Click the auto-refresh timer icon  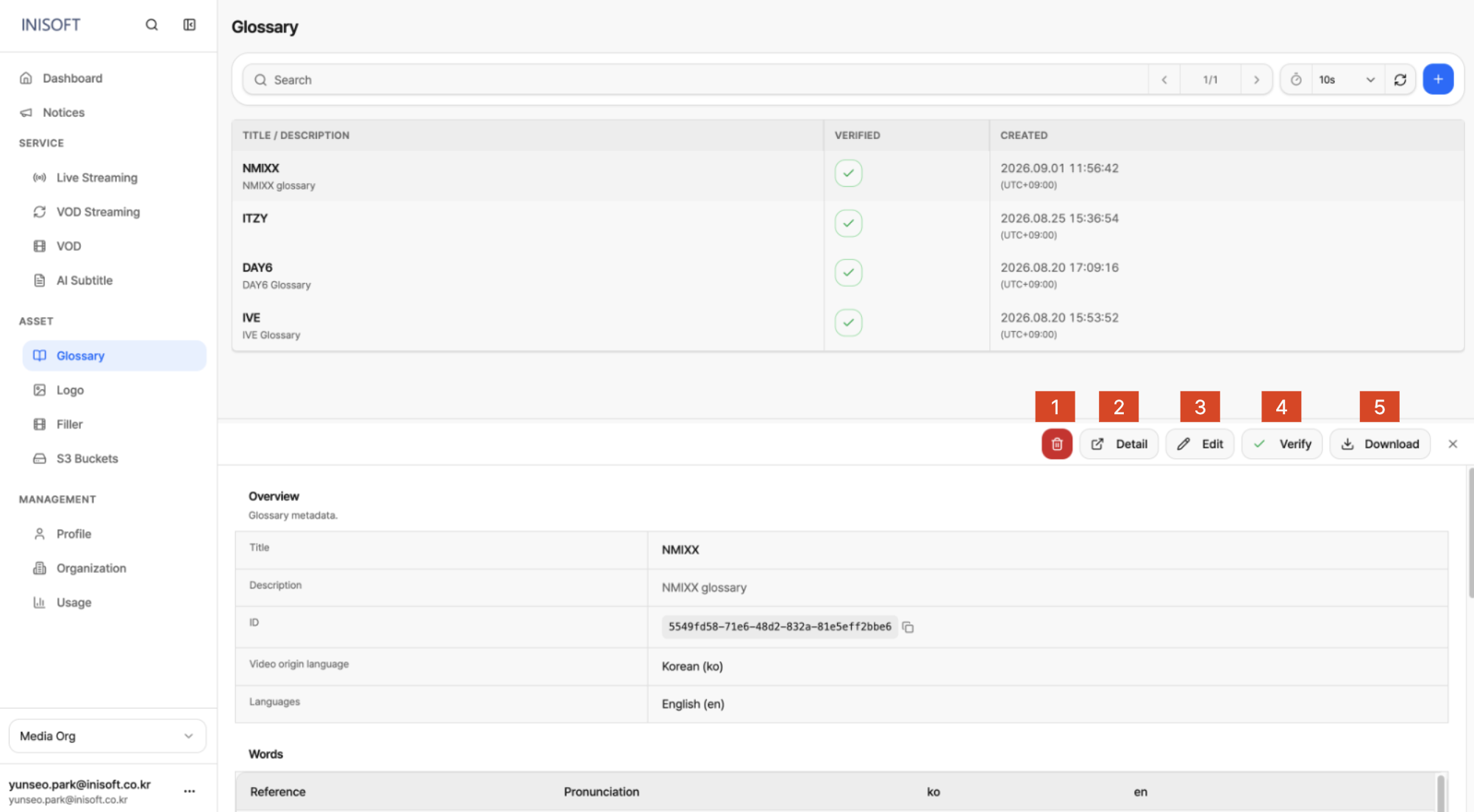pyautogui.click(x=1296, y=79)
